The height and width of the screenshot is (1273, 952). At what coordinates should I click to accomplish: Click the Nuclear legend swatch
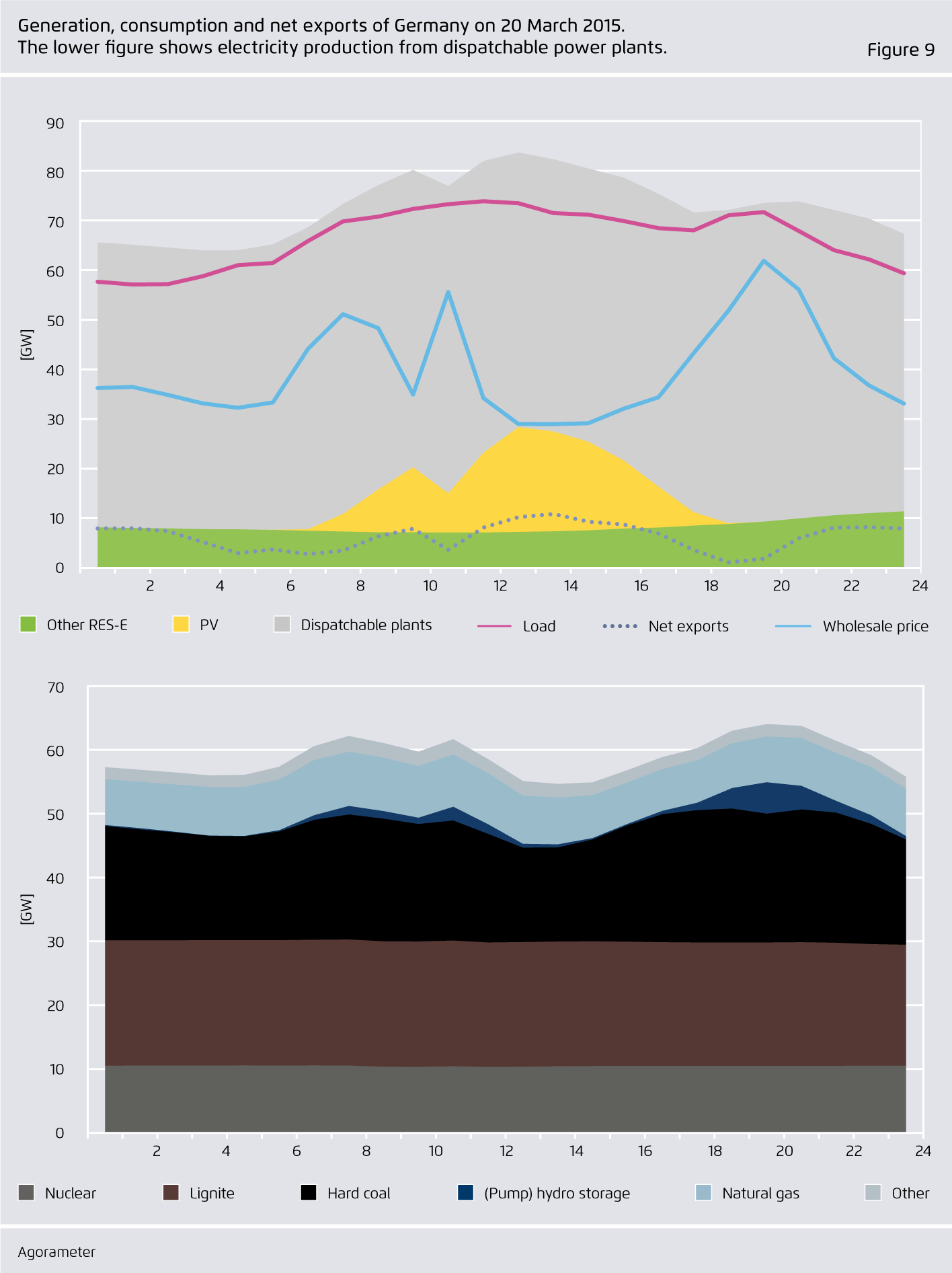[27, 1193]
